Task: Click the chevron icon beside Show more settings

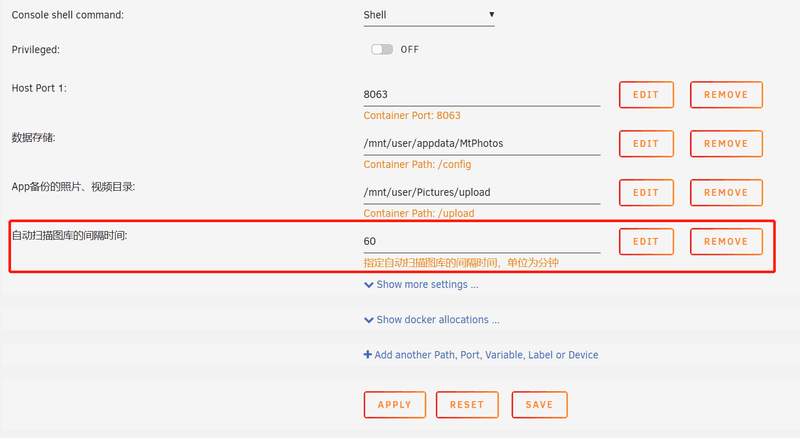Action: 368,285
